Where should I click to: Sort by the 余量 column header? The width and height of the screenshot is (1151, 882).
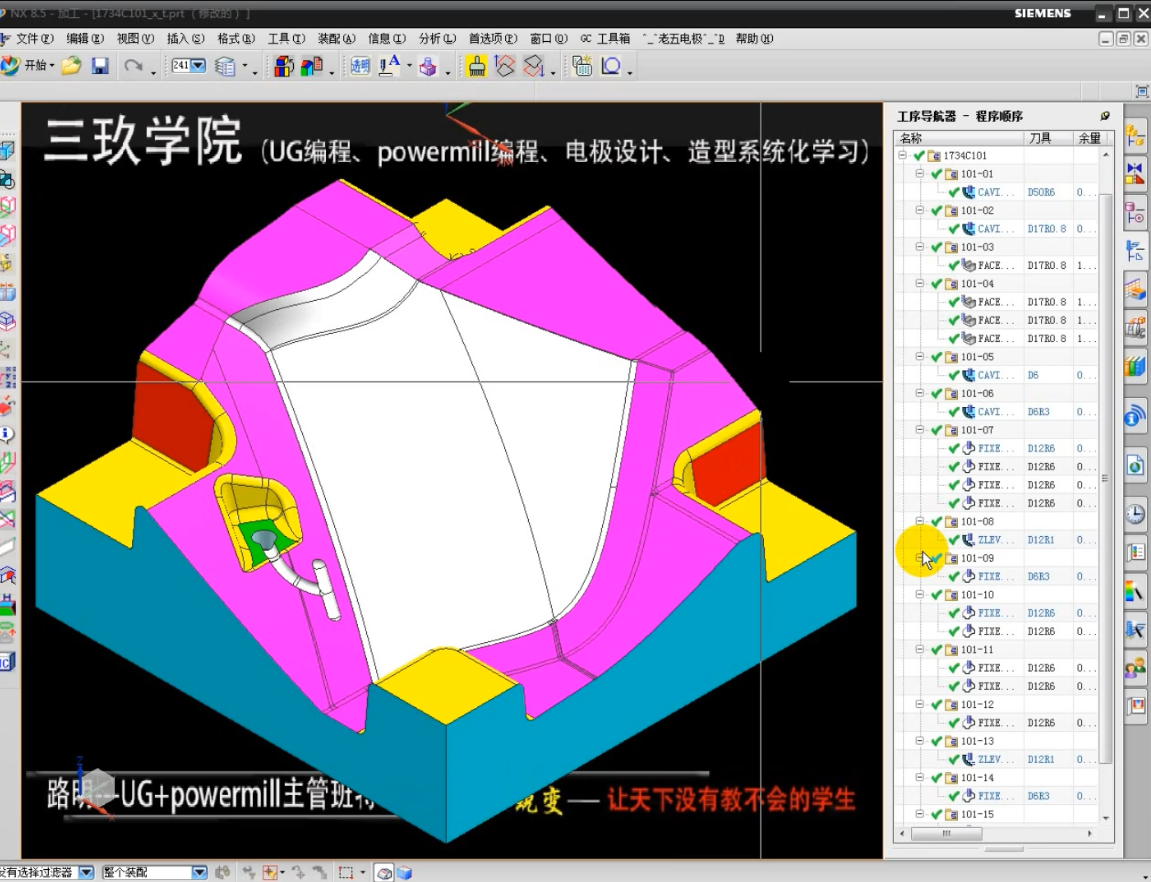[1089, 138]
